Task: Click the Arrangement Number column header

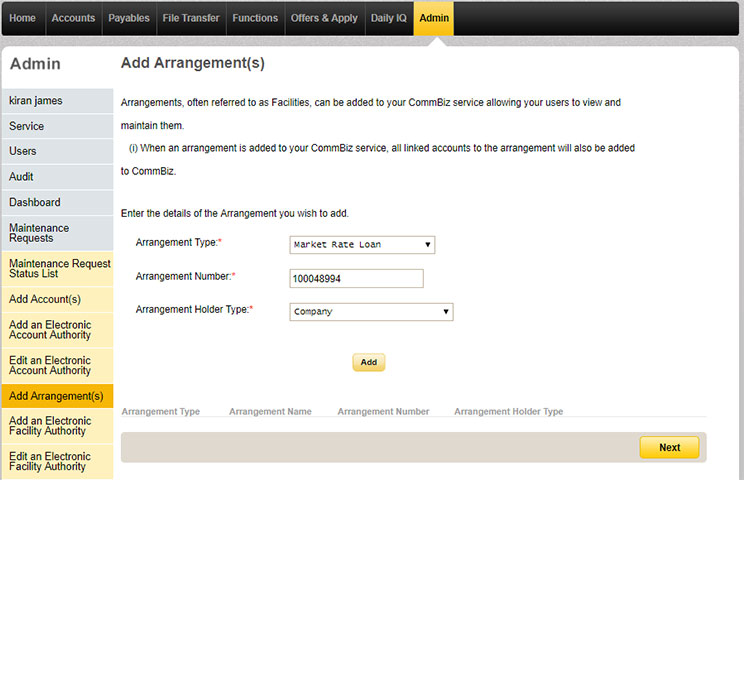Action: click(x=383, y=411)
